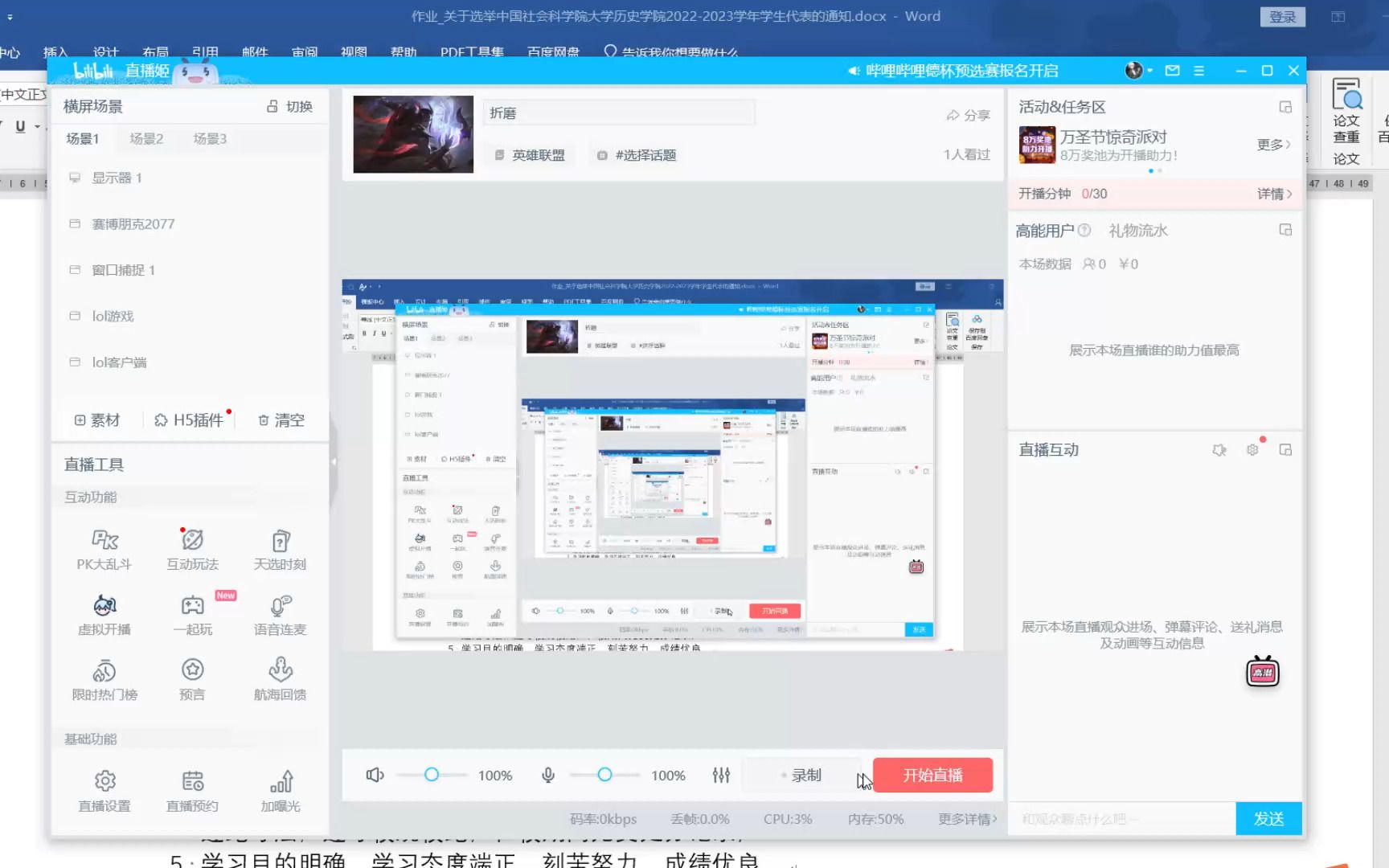Open the PK大乱斗 interactive feature

coord(104,549)
